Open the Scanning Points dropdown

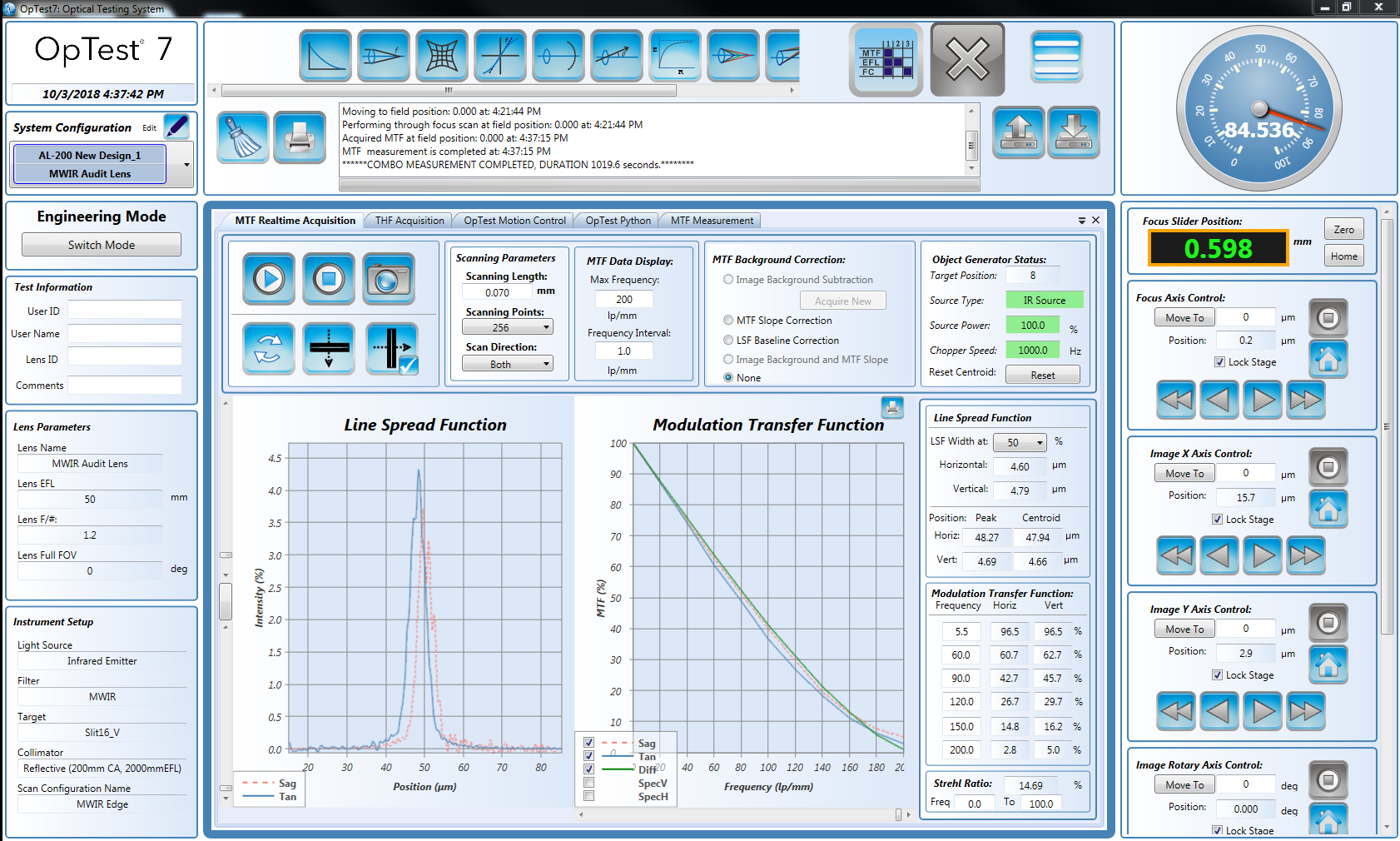(x=508, y=327)
